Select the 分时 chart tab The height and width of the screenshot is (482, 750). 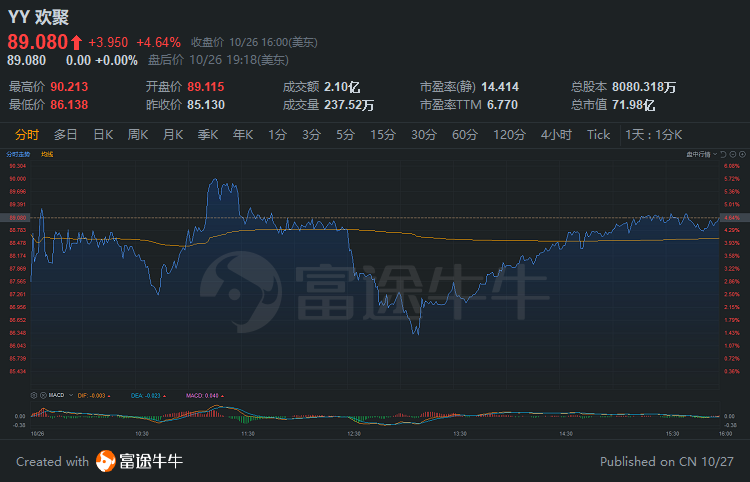click(x=27, y=135)
